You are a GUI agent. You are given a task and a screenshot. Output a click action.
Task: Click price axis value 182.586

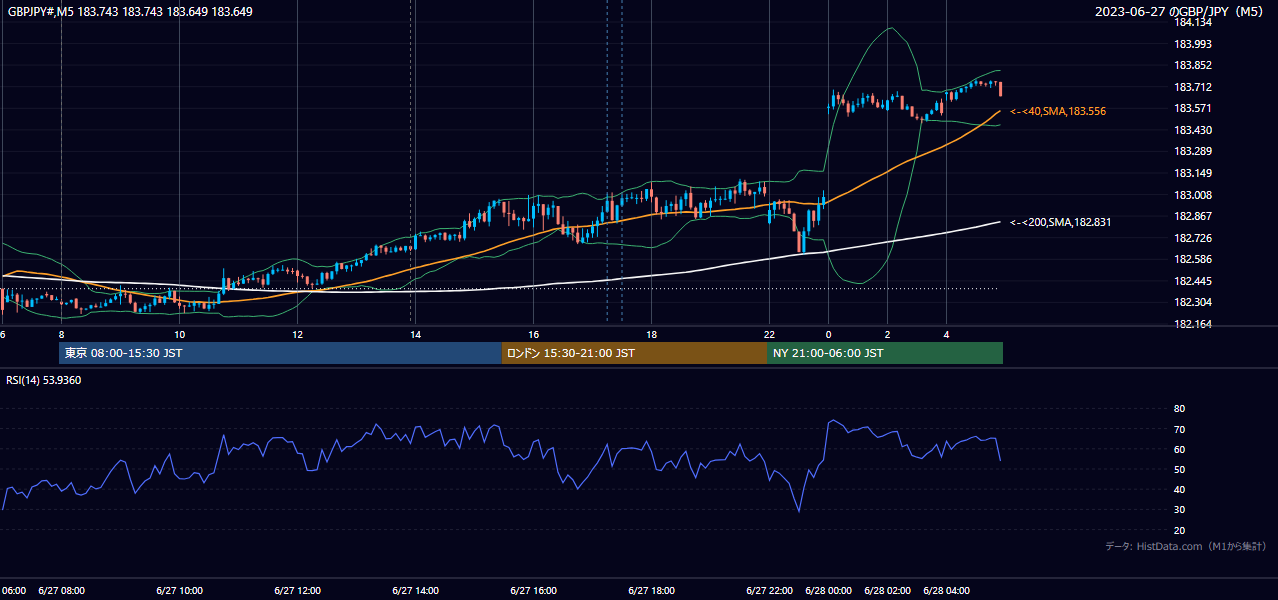point(1192,260)
